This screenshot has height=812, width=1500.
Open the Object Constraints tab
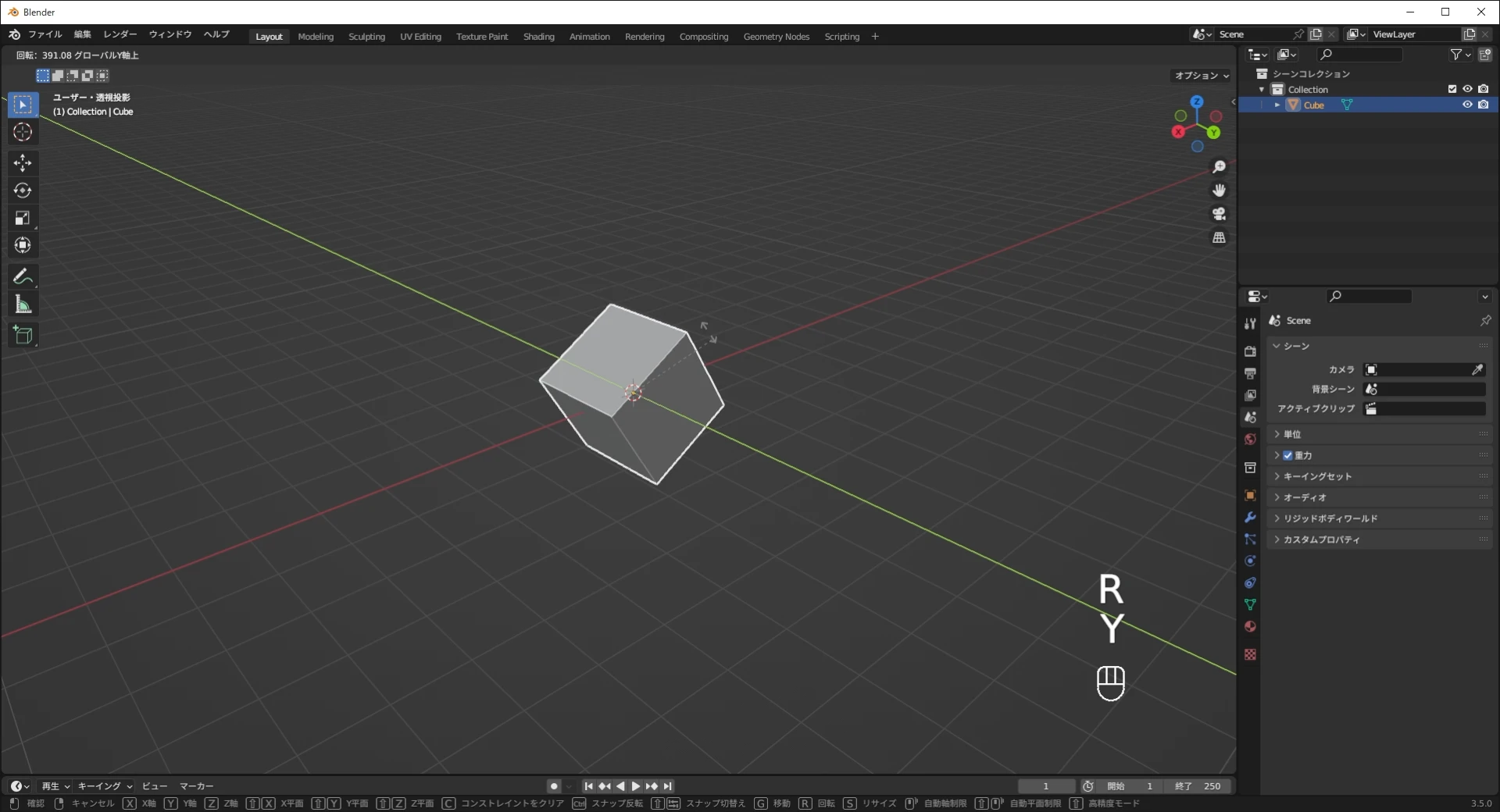tap(1250, 582)
